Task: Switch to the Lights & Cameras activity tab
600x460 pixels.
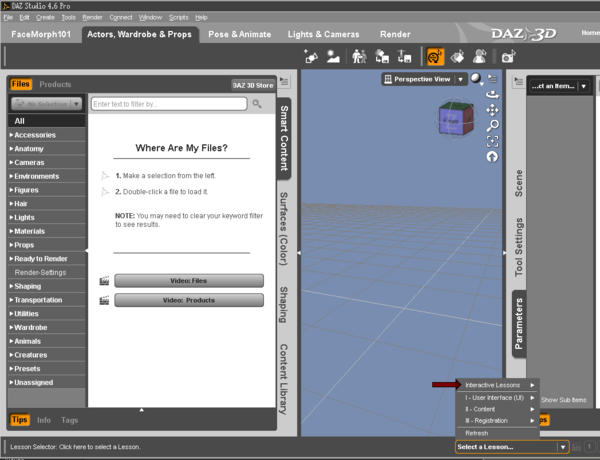Action: [323, 34]
